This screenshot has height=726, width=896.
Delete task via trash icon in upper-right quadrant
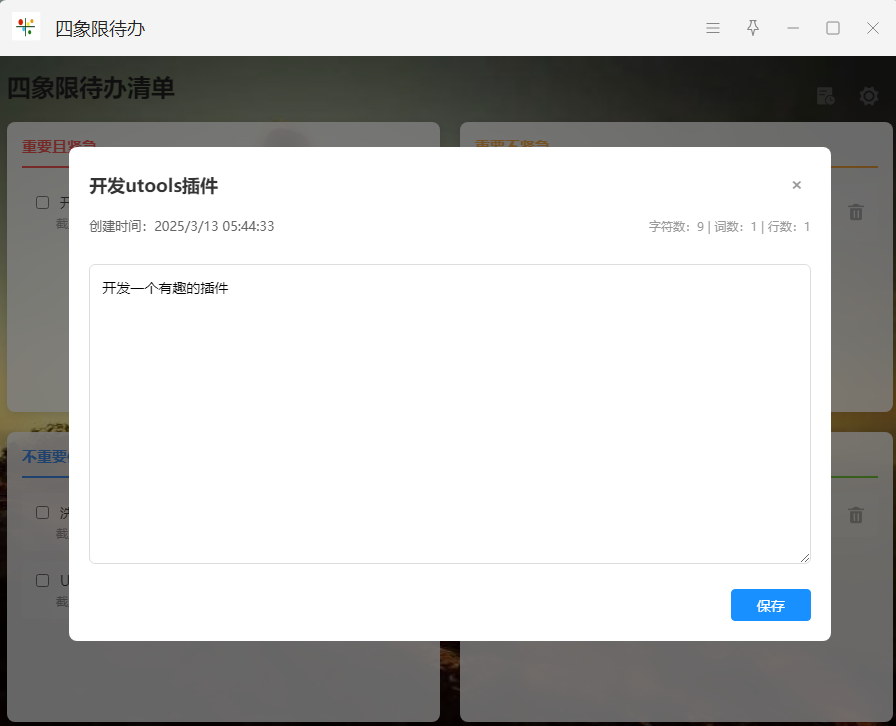tap(855, 212)
